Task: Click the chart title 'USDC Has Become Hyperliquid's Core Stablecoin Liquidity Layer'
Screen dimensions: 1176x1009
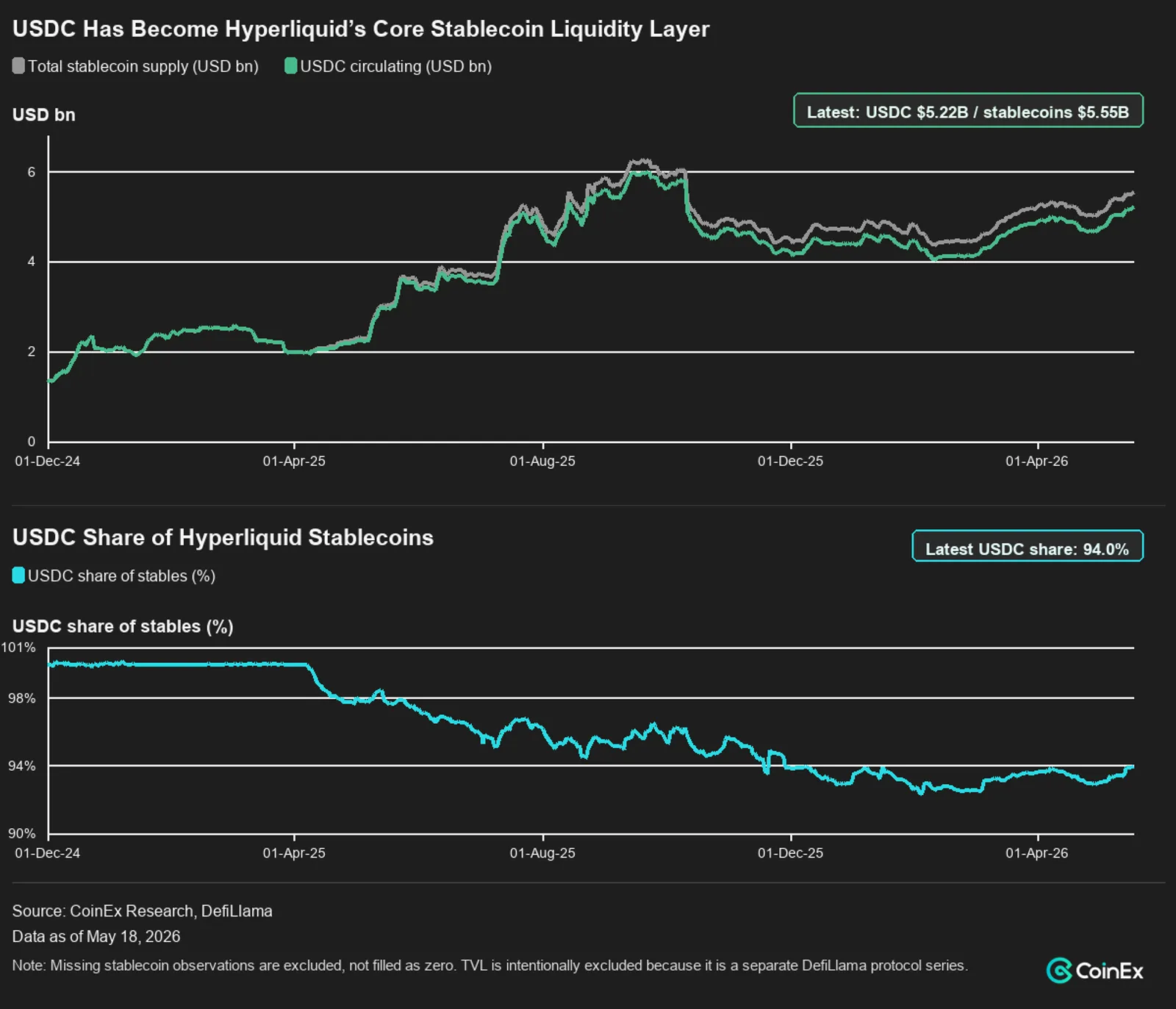Action: tap(360, 29)
